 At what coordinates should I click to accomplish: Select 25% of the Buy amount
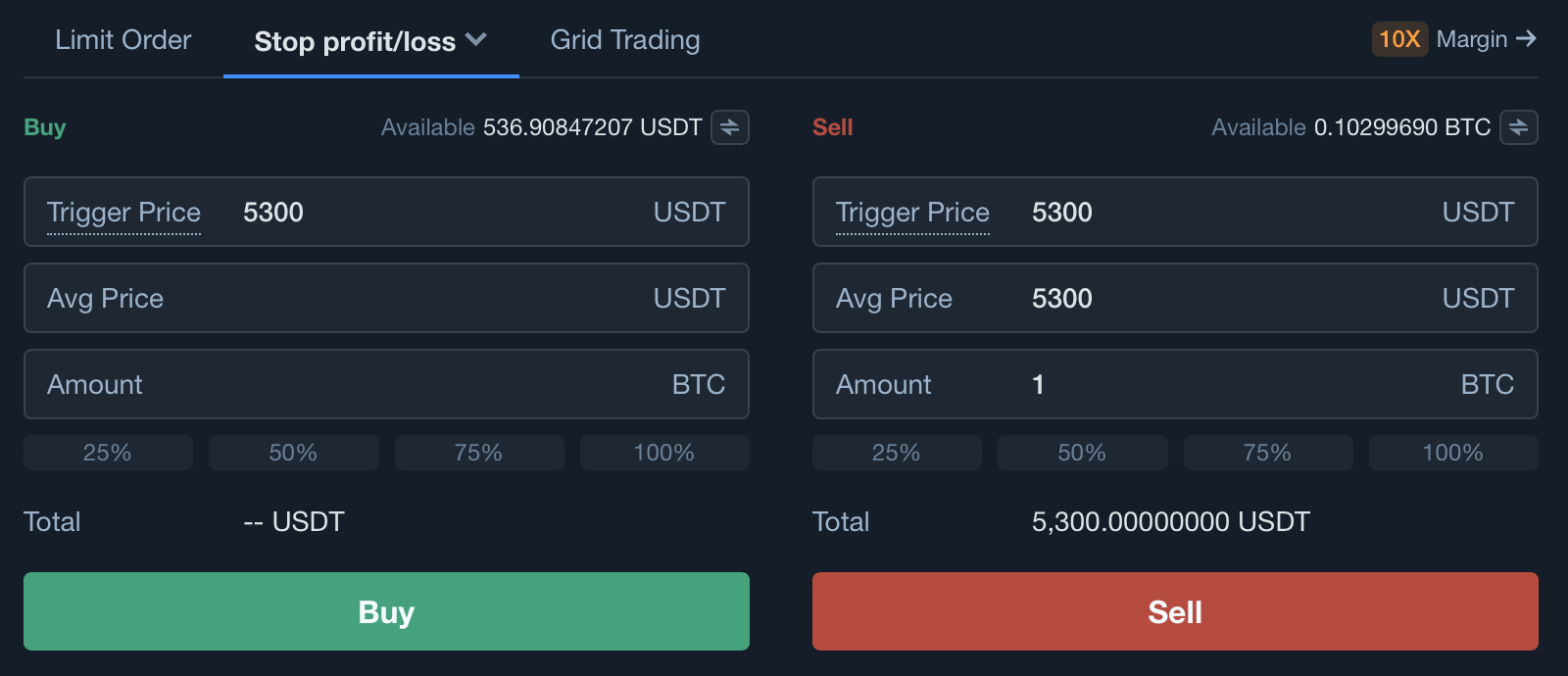[x=108, y=453]
